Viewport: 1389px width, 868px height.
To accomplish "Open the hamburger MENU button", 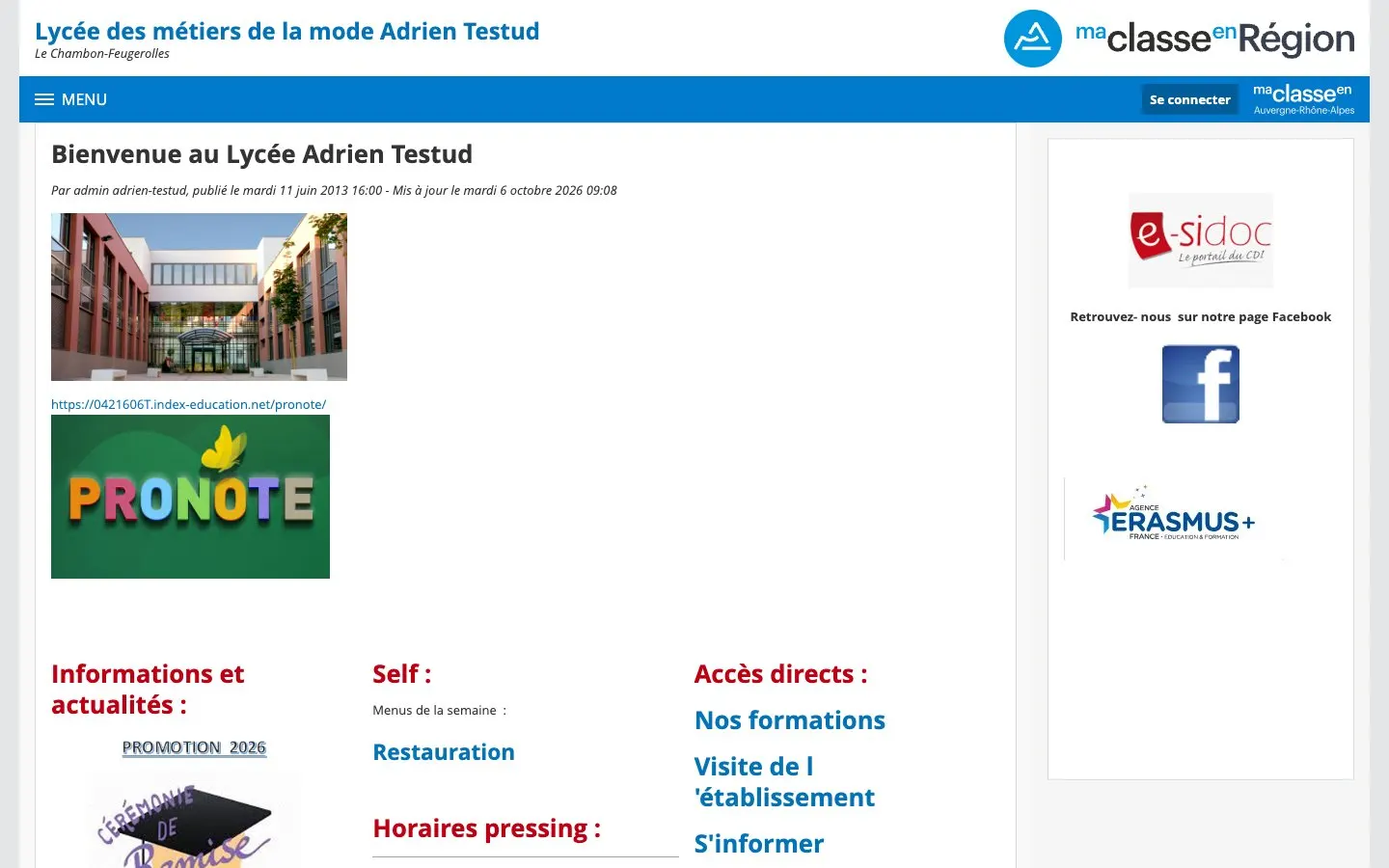I will click(70, 99).
